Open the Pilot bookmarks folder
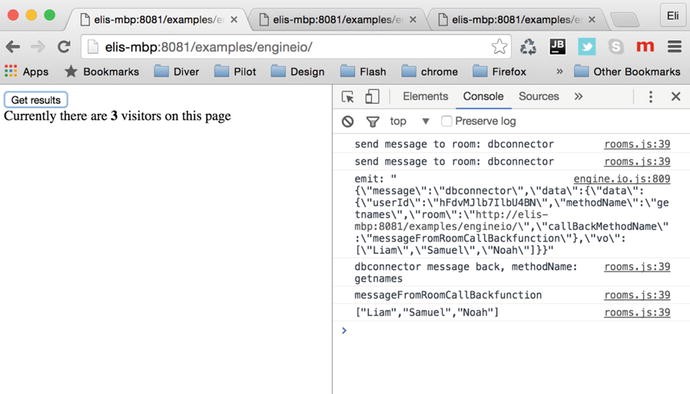The height and width of the screenshot is (394, 690). [x=235, y=71]
